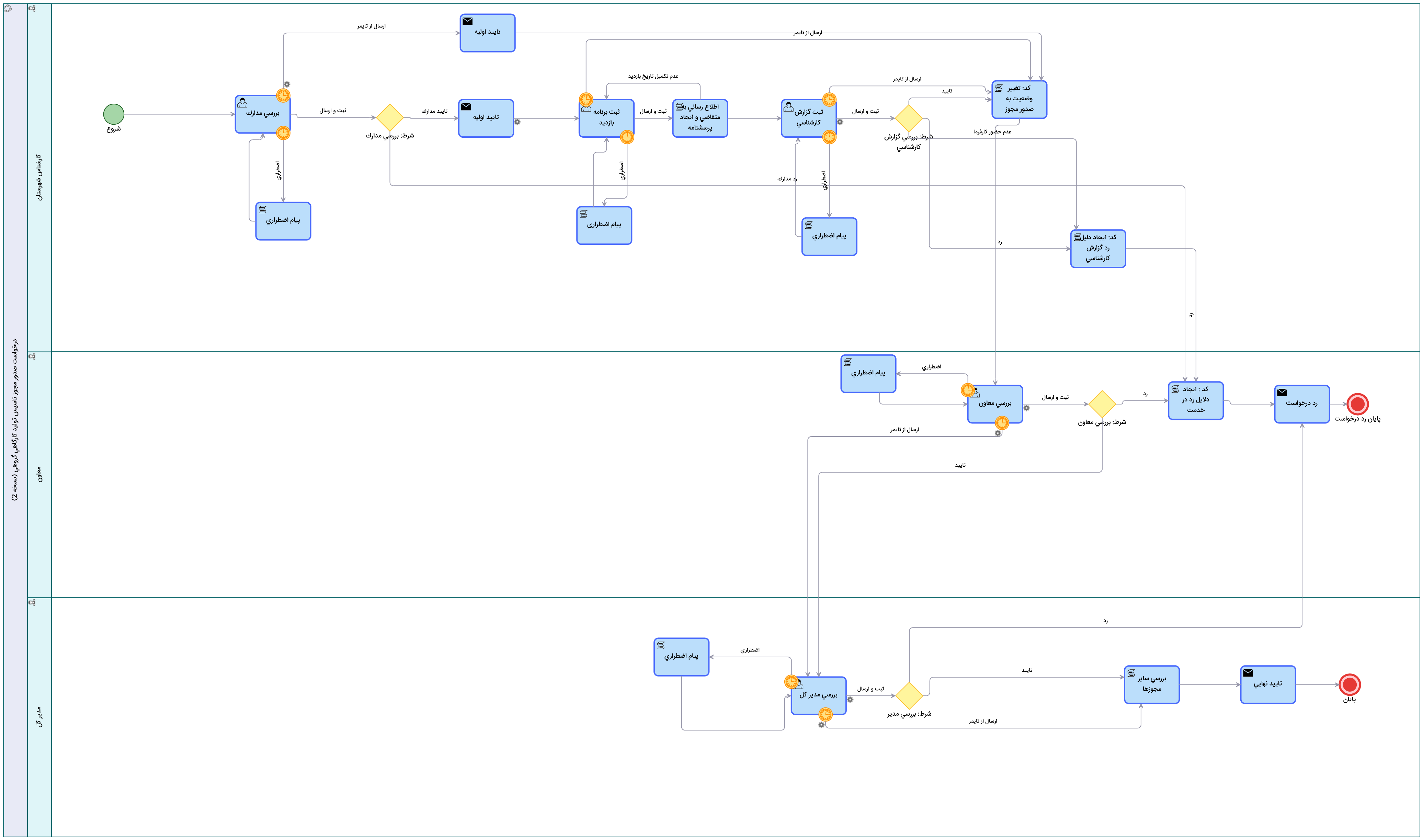Viewport: 1423px width, 840px height.
Task: Select the شرط: بررسي گزارش كارشناسي gateway diamond
Action: coord(909,118)
